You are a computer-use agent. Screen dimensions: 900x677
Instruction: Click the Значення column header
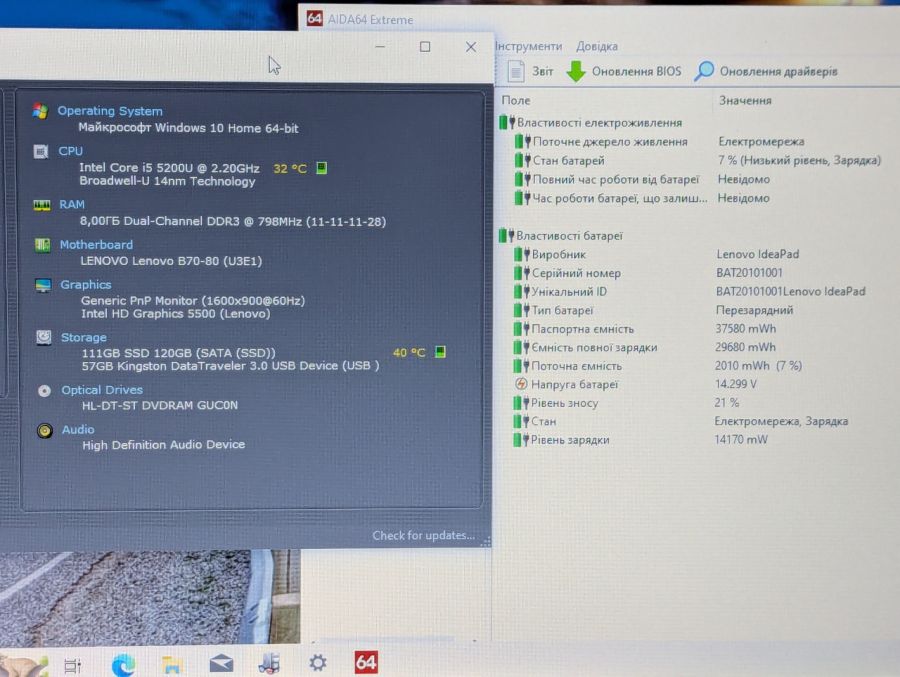pyautogui.click(x=745, y=100)
